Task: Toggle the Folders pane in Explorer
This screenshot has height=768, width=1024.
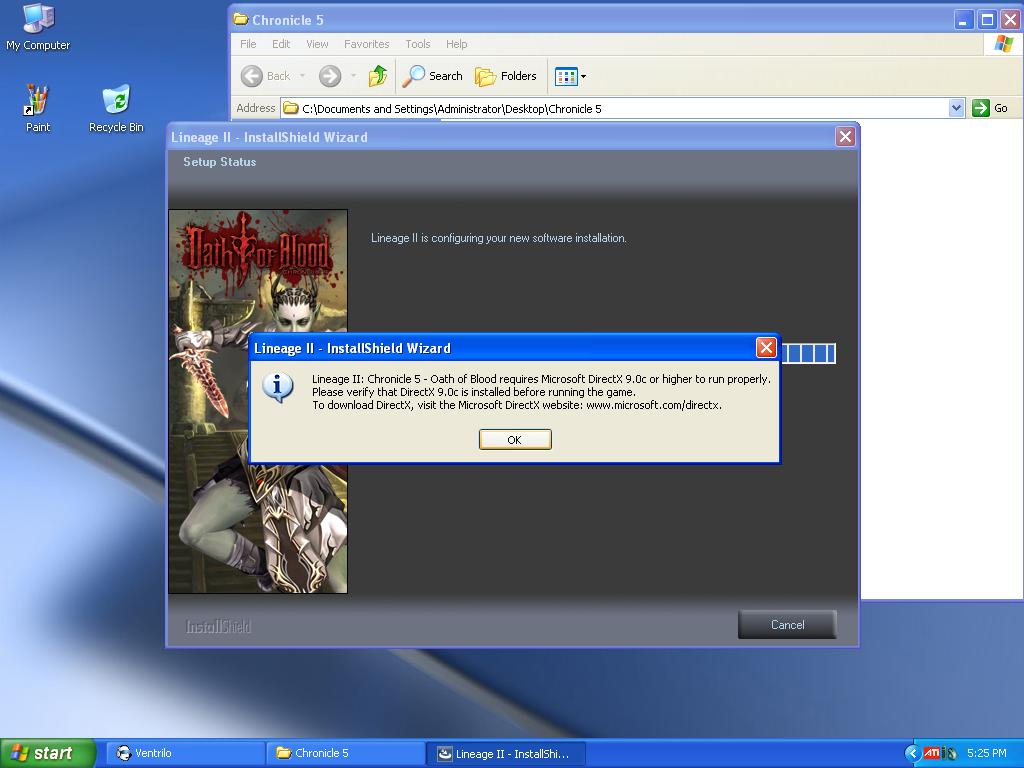Action: (505, 76)
